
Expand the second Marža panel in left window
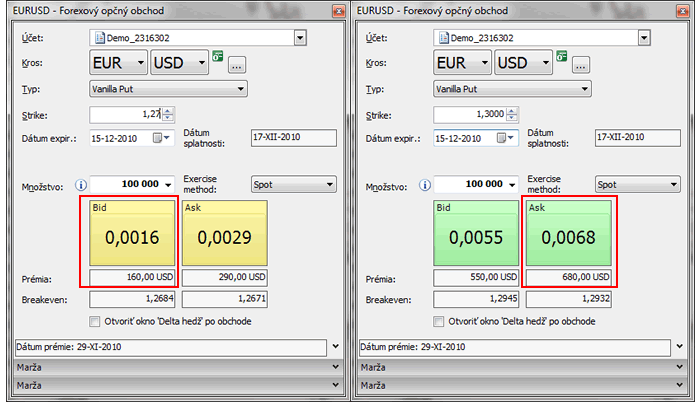336,385
